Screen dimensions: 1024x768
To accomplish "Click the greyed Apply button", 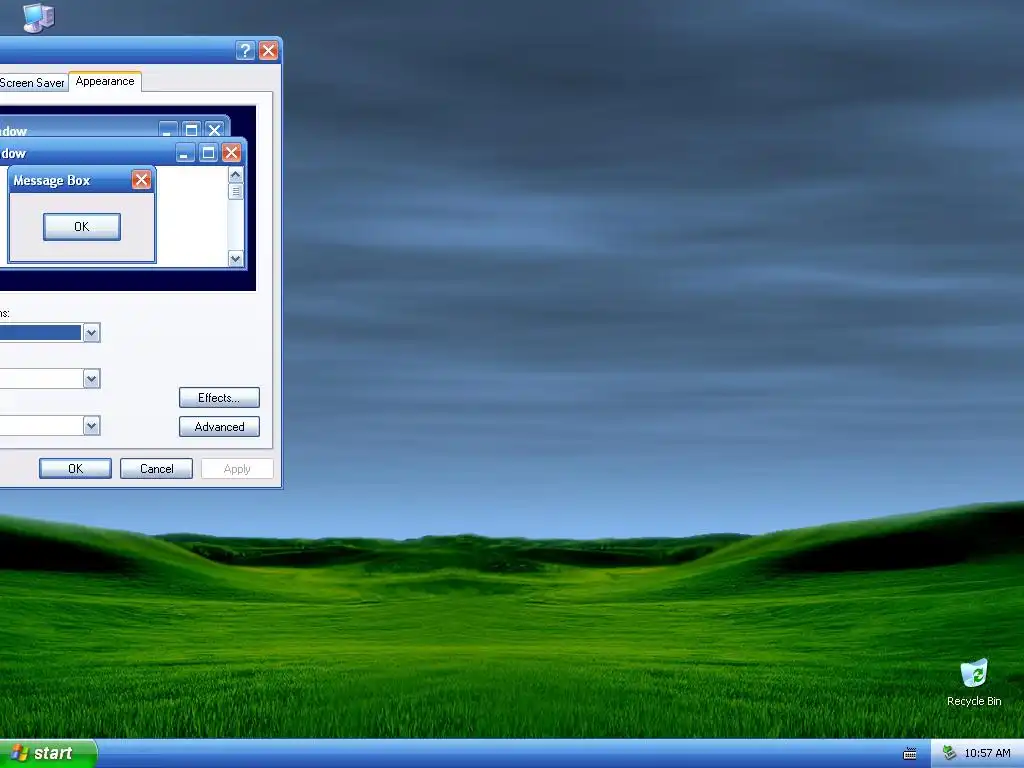I will click(237, 468).
